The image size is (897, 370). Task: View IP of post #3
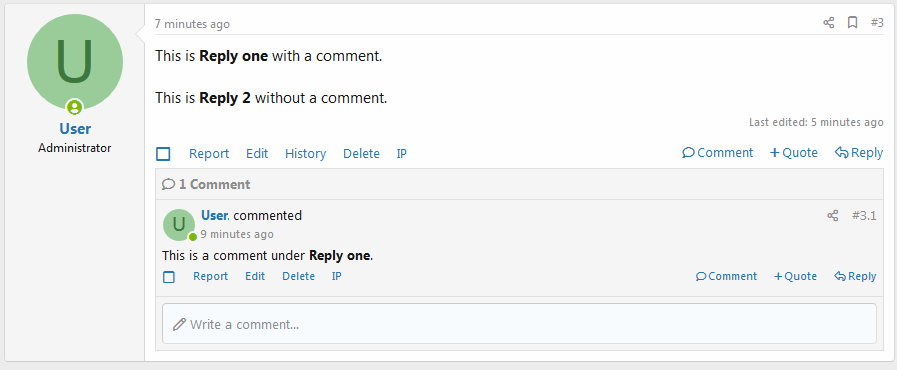[402, 154]
